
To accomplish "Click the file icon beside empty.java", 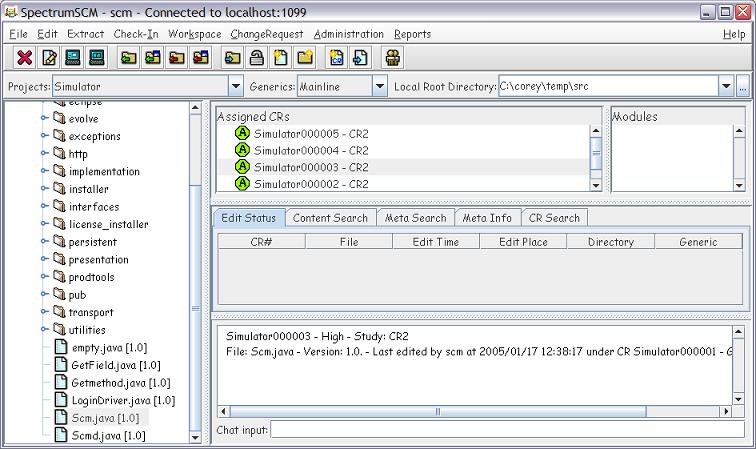I will pyautogui.click(x=61, y=347).
